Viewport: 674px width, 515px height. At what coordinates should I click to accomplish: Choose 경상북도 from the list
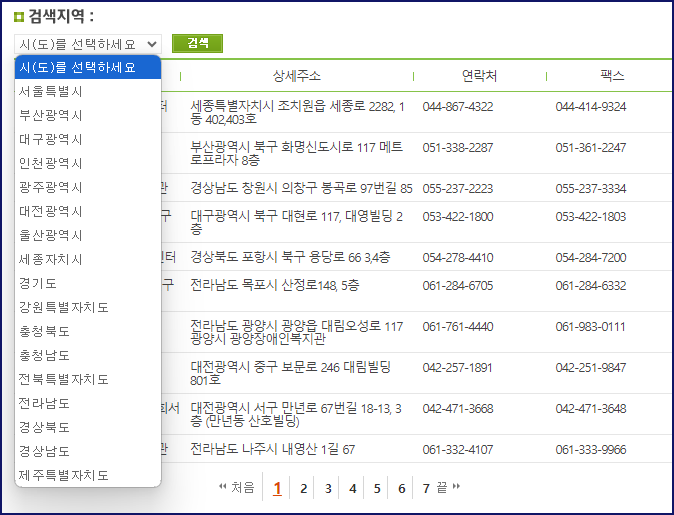(88, 428)
